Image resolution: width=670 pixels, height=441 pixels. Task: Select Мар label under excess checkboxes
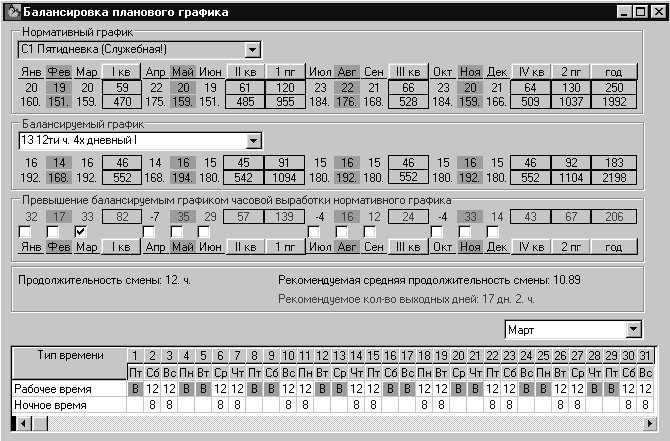pyautogui.click(x=87, y=247)
